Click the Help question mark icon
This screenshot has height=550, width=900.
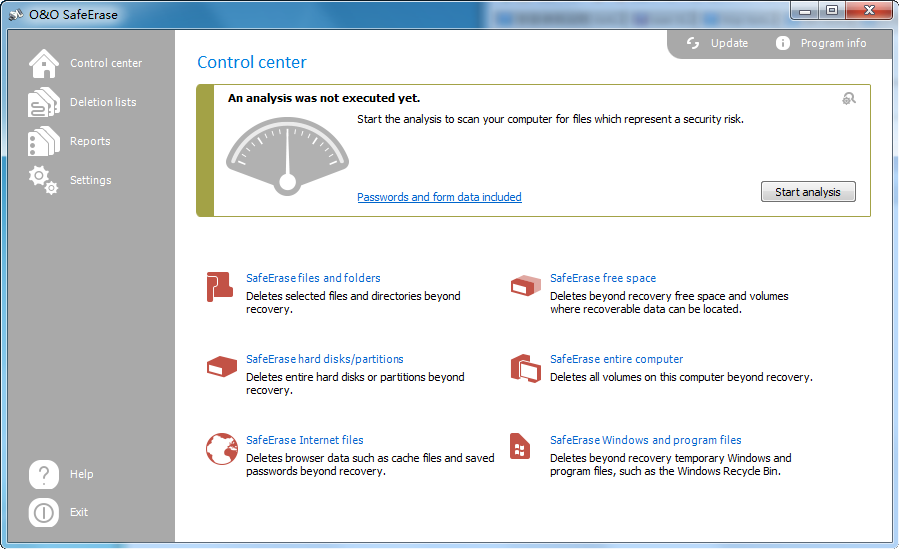pyautogui.click(x=44, y=474)
